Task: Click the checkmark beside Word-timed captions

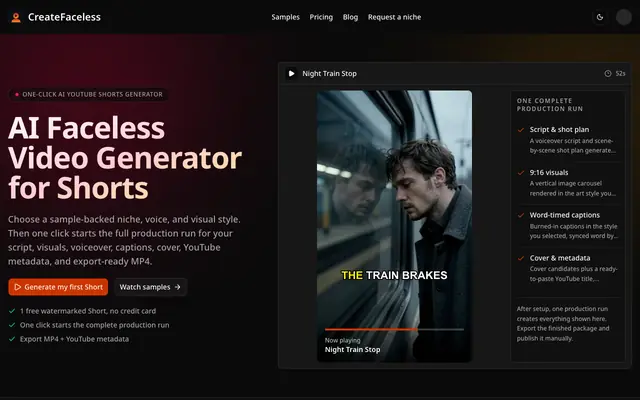Action: coord(521,215)
